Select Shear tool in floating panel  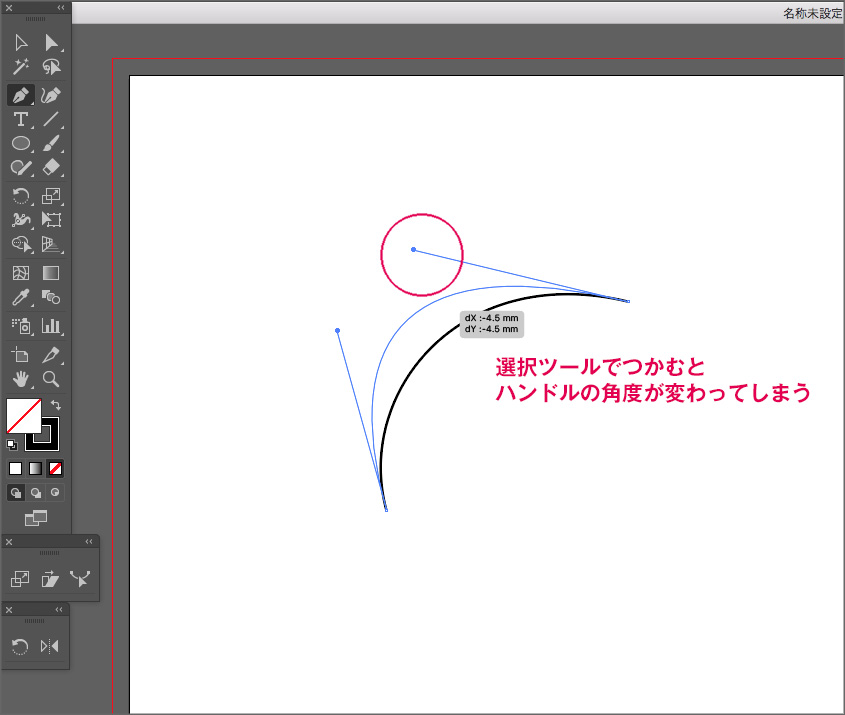pyautogui.click(x=50, y=579)
